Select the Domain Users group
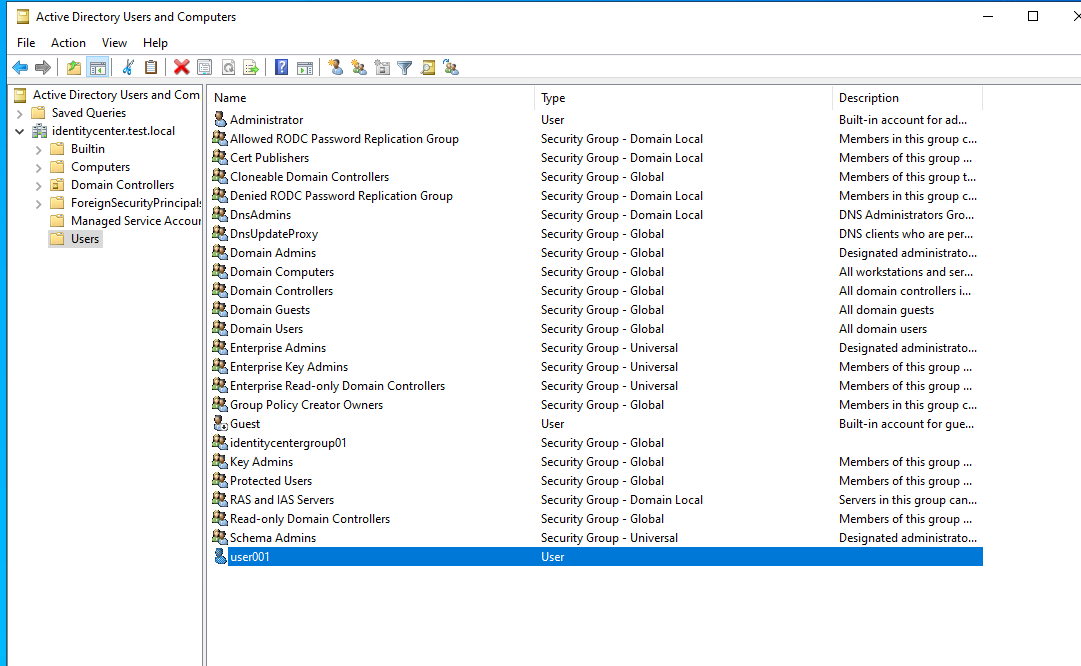The image size is (1081, 666). [266, 329]
